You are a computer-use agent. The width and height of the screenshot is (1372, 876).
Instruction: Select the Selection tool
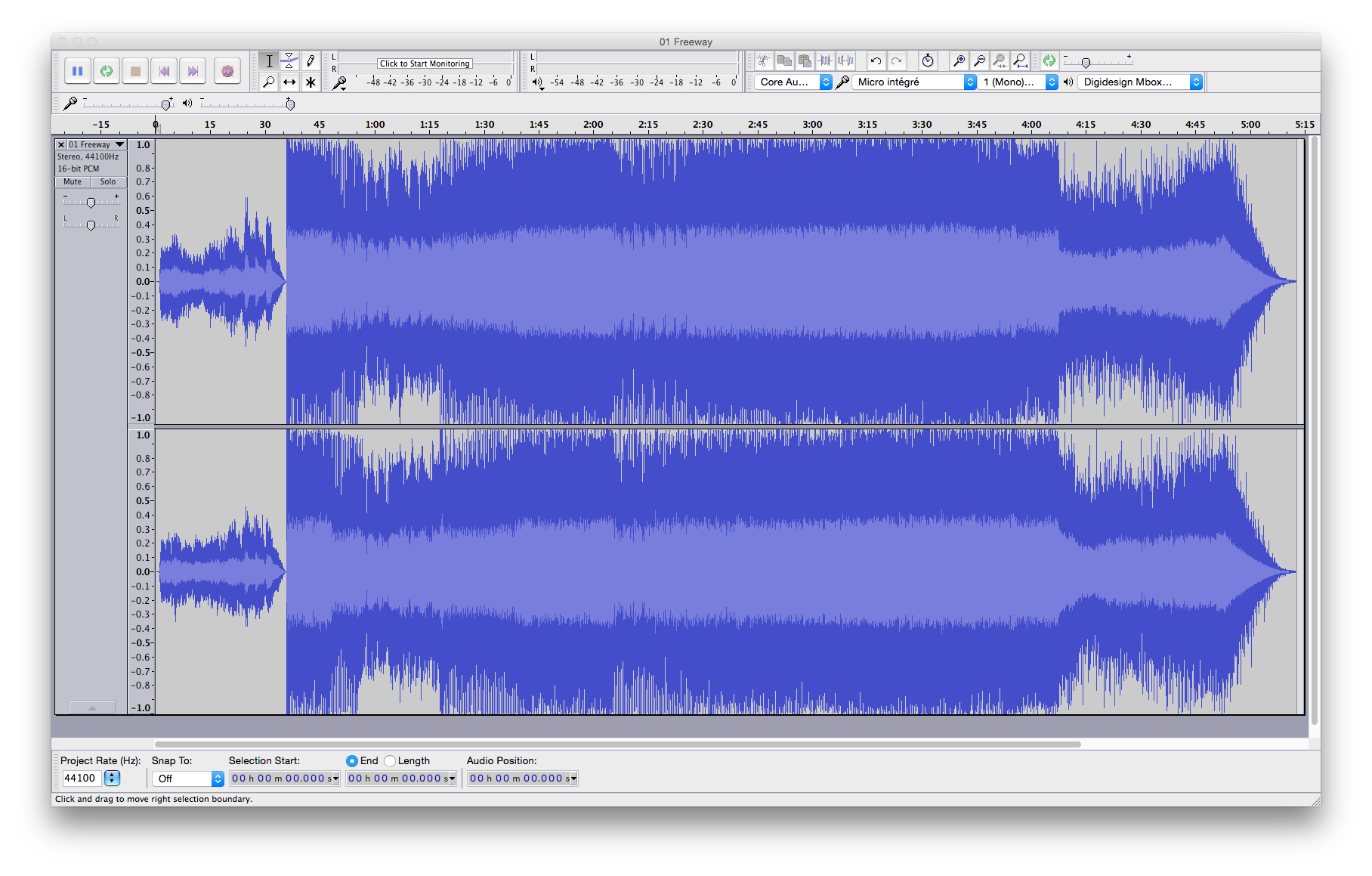click(269, 60)
